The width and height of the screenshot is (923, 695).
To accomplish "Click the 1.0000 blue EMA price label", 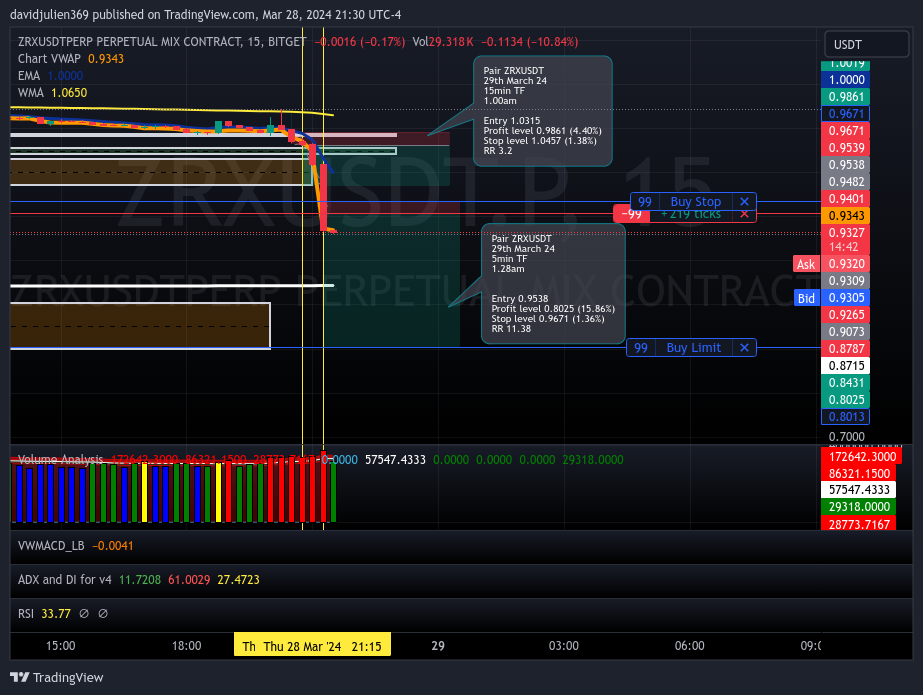I will [x=846, y=80].
